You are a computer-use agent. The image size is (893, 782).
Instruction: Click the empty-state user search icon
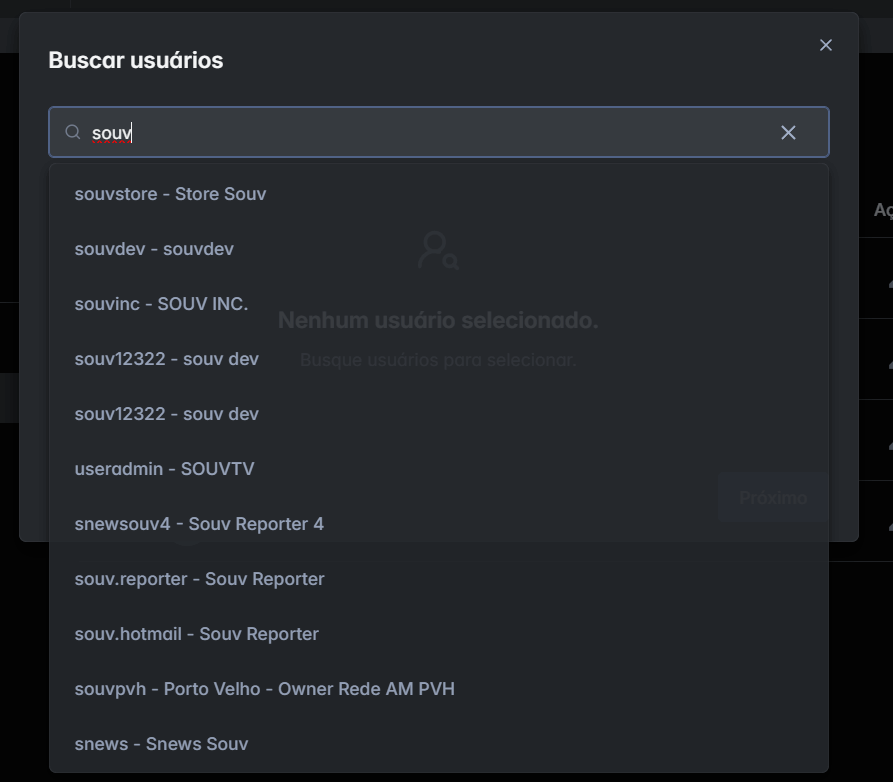coord(438,250)
